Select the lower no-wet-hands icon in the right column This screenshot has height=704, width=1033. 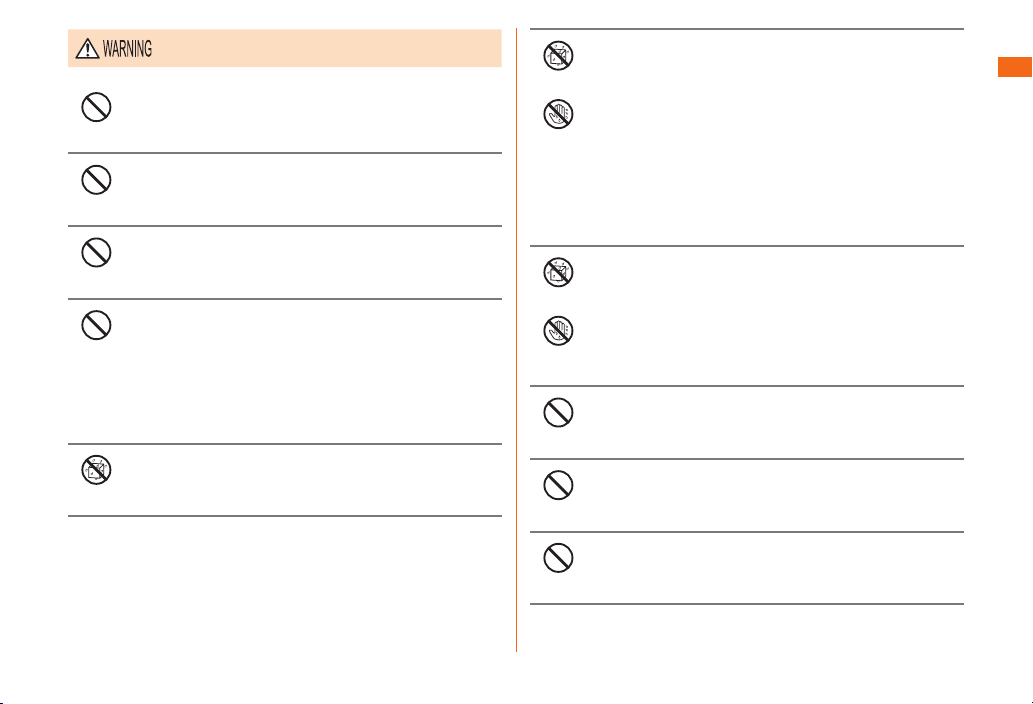pos(558,331)
